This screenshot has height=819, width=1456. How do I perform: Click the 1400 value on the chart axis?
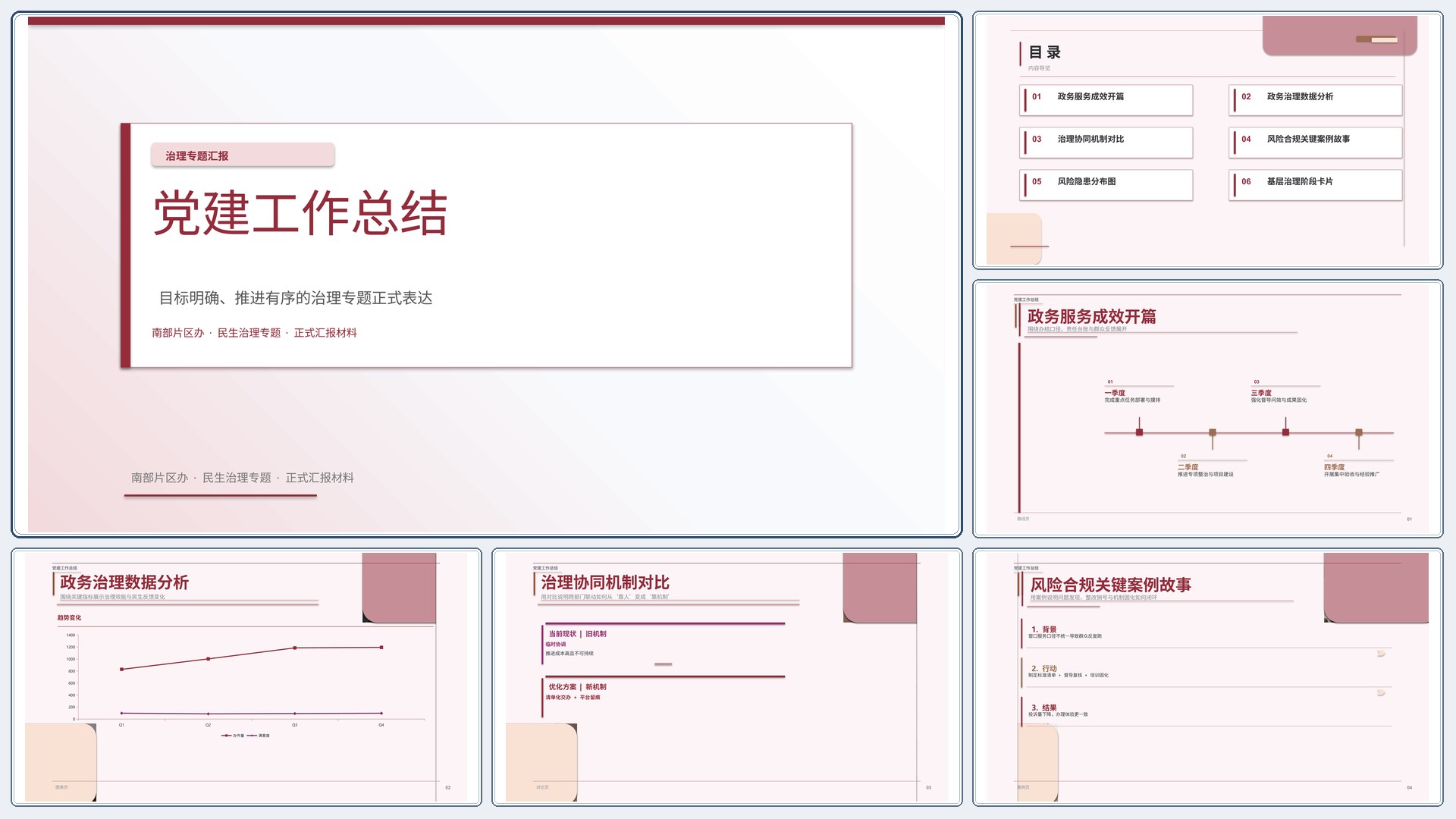pos(71,635)
